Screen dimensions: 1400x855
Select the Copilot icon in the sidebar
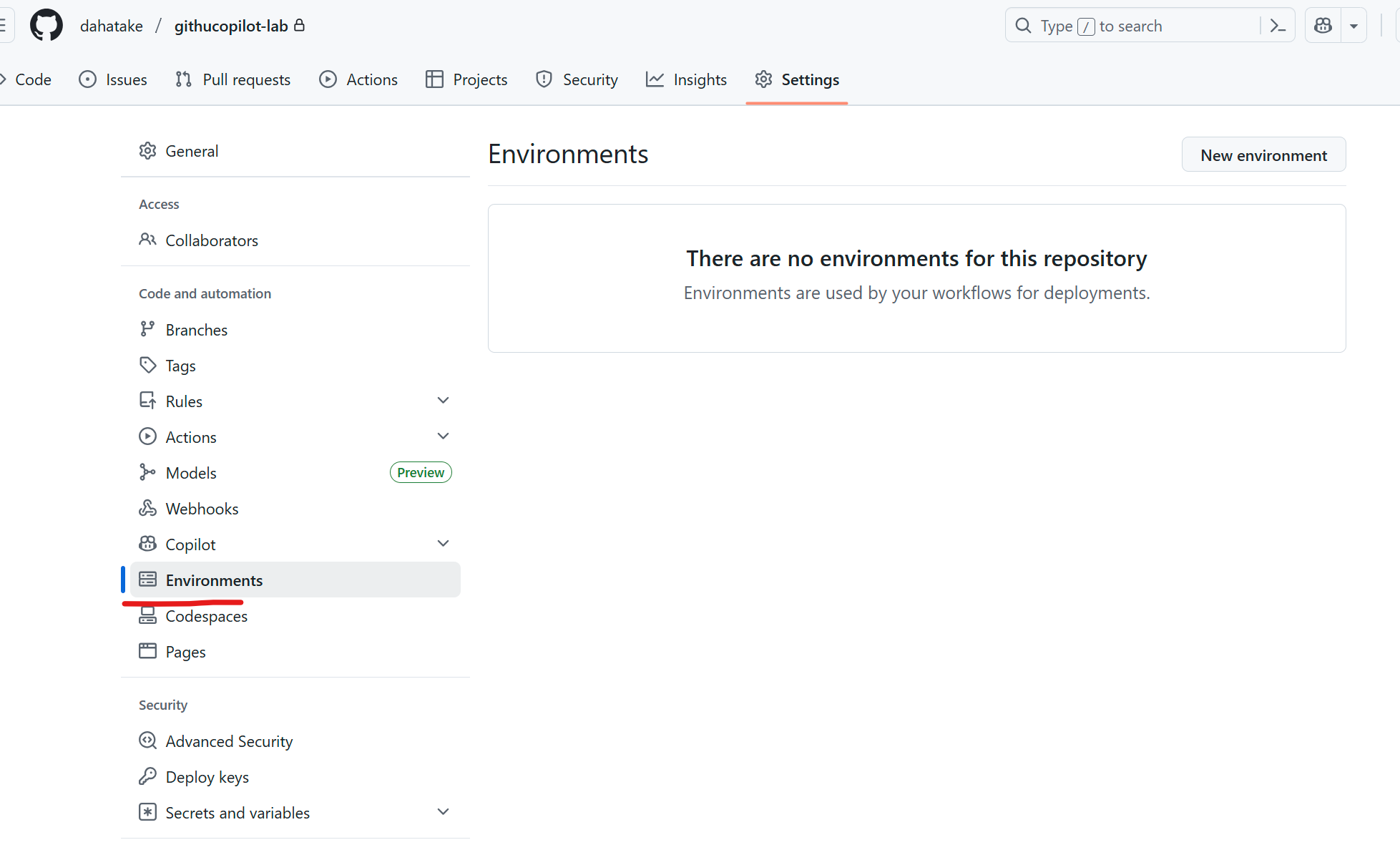147,544
